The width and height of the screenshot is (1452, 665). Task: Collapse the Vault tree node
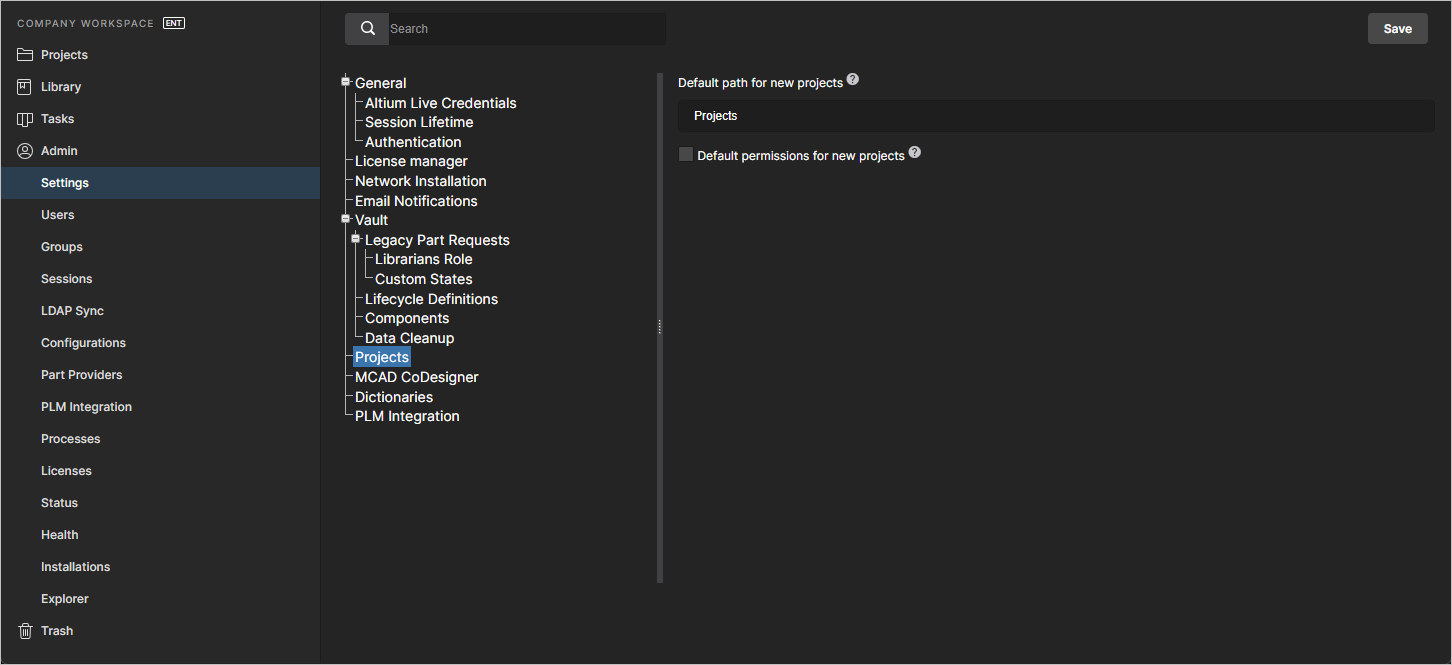pyautogui.click(x=345, y=219)
